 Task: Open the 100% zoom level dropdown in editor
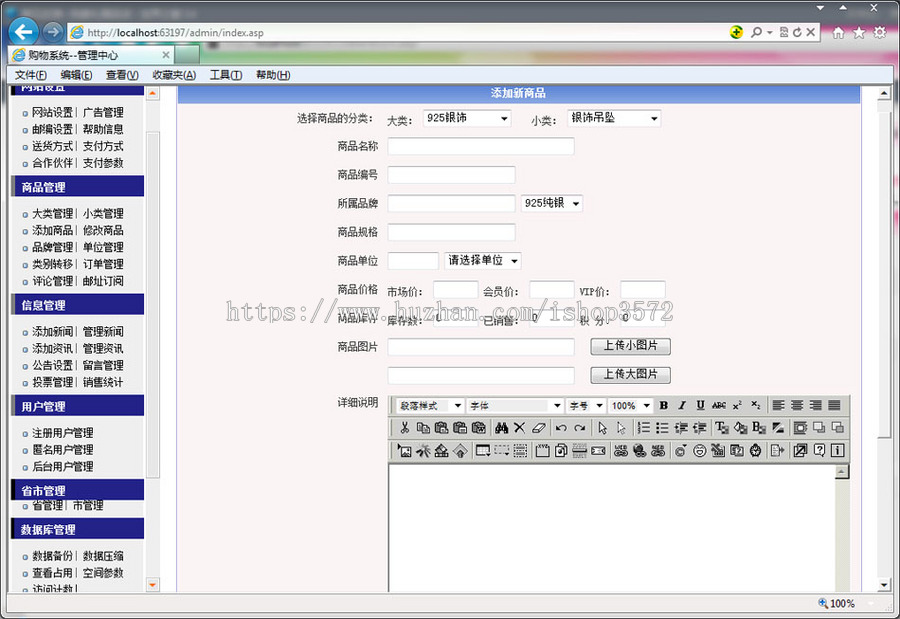[630, 406]
